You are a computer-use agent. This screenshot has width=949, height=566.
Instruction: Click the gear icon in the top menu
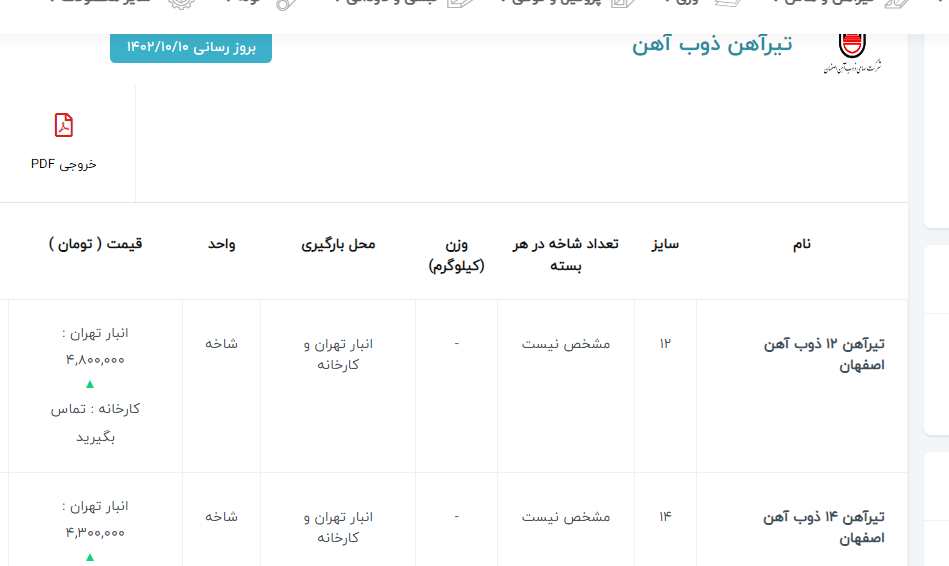tap(181, 3)
